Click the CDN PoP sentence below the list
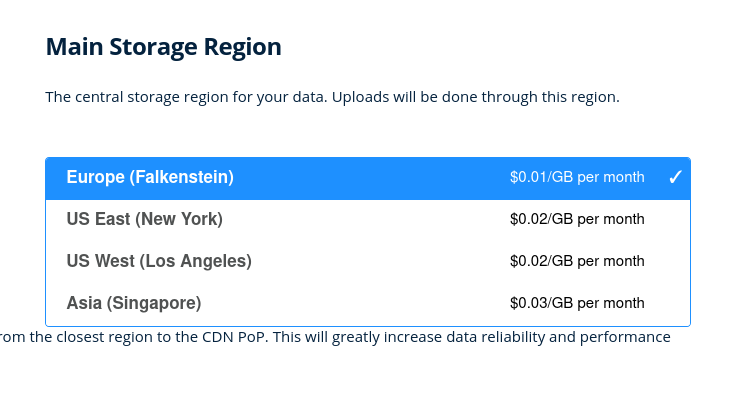 coord(335,337)
